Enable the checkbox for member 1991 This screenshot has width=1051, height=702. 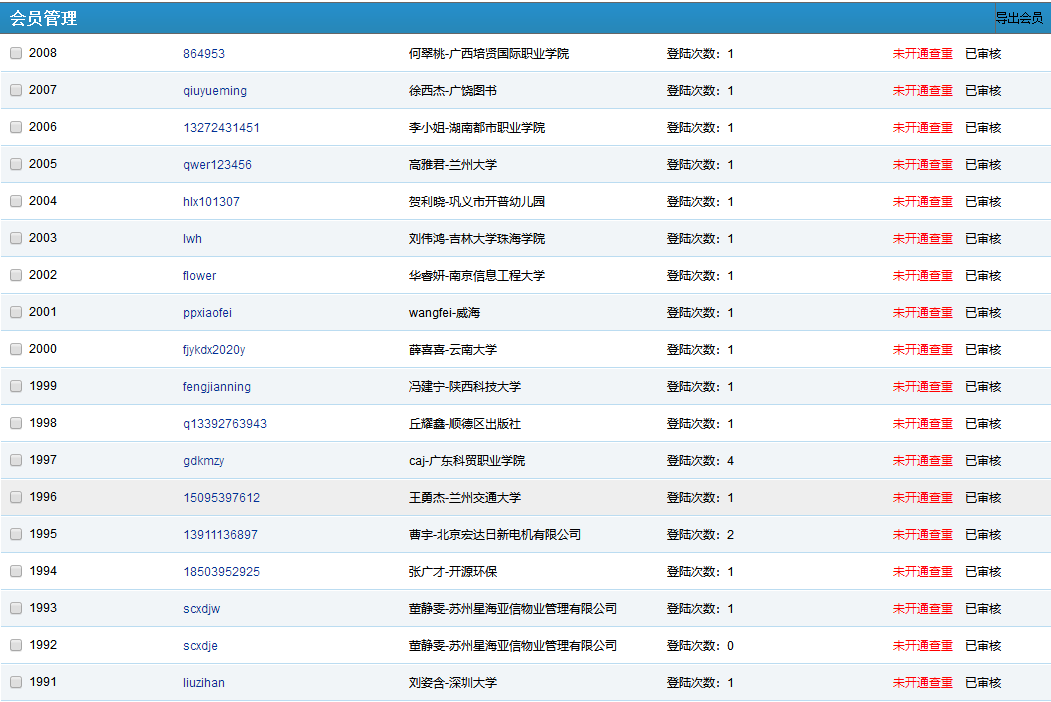point(16,682)
